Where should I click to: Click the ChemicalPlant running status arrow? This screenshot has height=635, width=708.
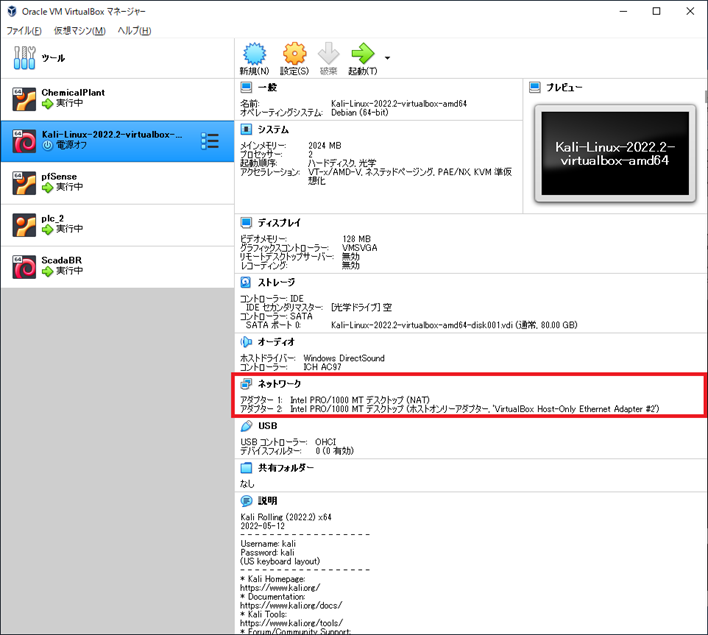pyautogui.click(x=47, y=104)
